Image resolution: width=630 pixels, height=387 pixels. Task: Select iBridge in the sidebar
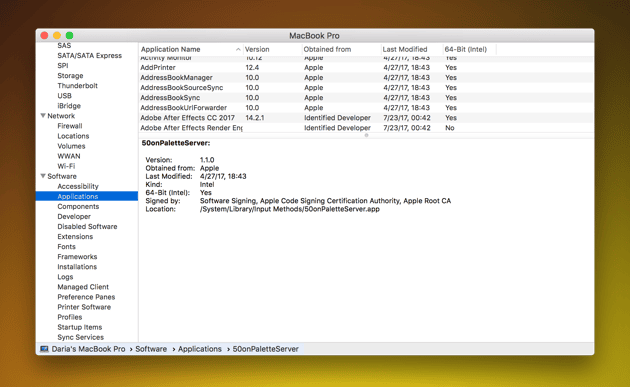click(x=69, y=106)
